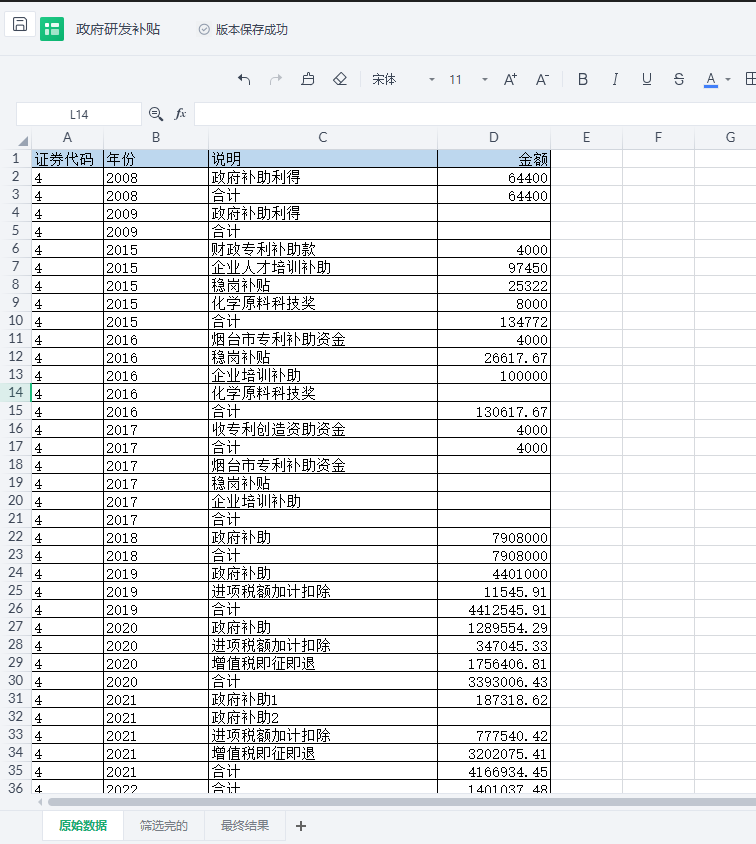
Task: Click cell 政府补助1
Action: point(323,699)
